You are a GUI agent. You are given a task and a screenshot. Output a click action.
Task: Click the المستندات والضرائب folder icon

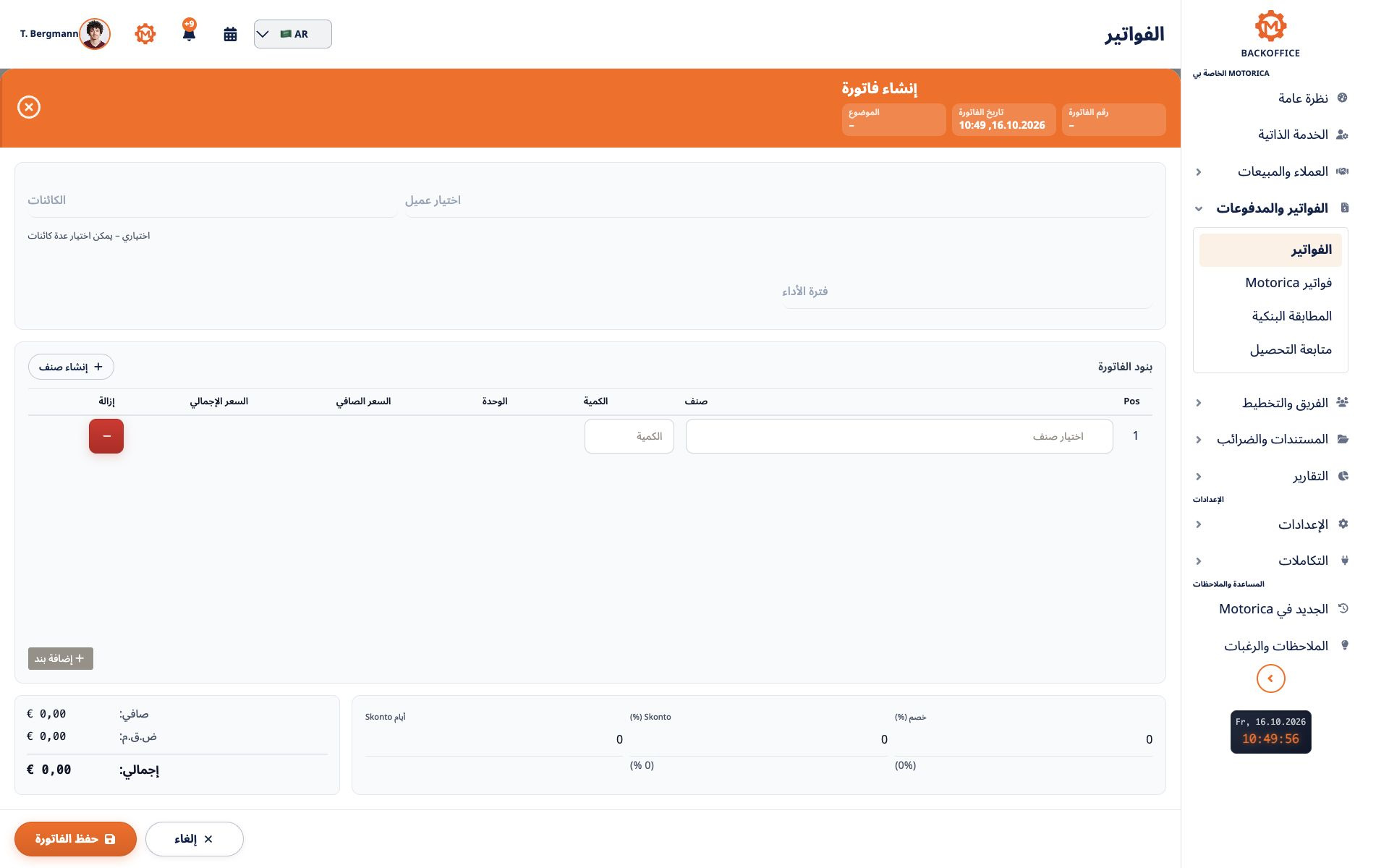click(x=1343, y=439)
